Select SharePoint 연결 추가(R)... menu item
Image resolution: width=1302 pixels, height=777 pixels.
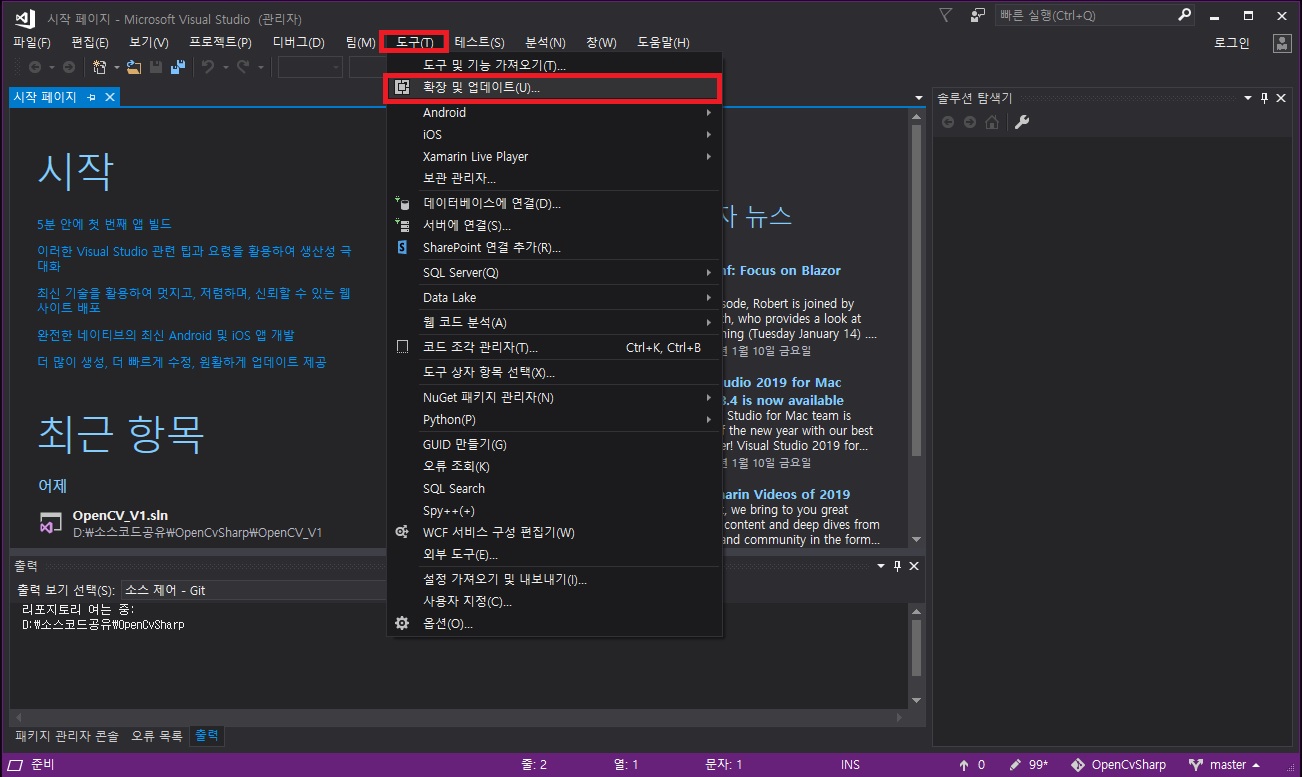tap(553, 248)
